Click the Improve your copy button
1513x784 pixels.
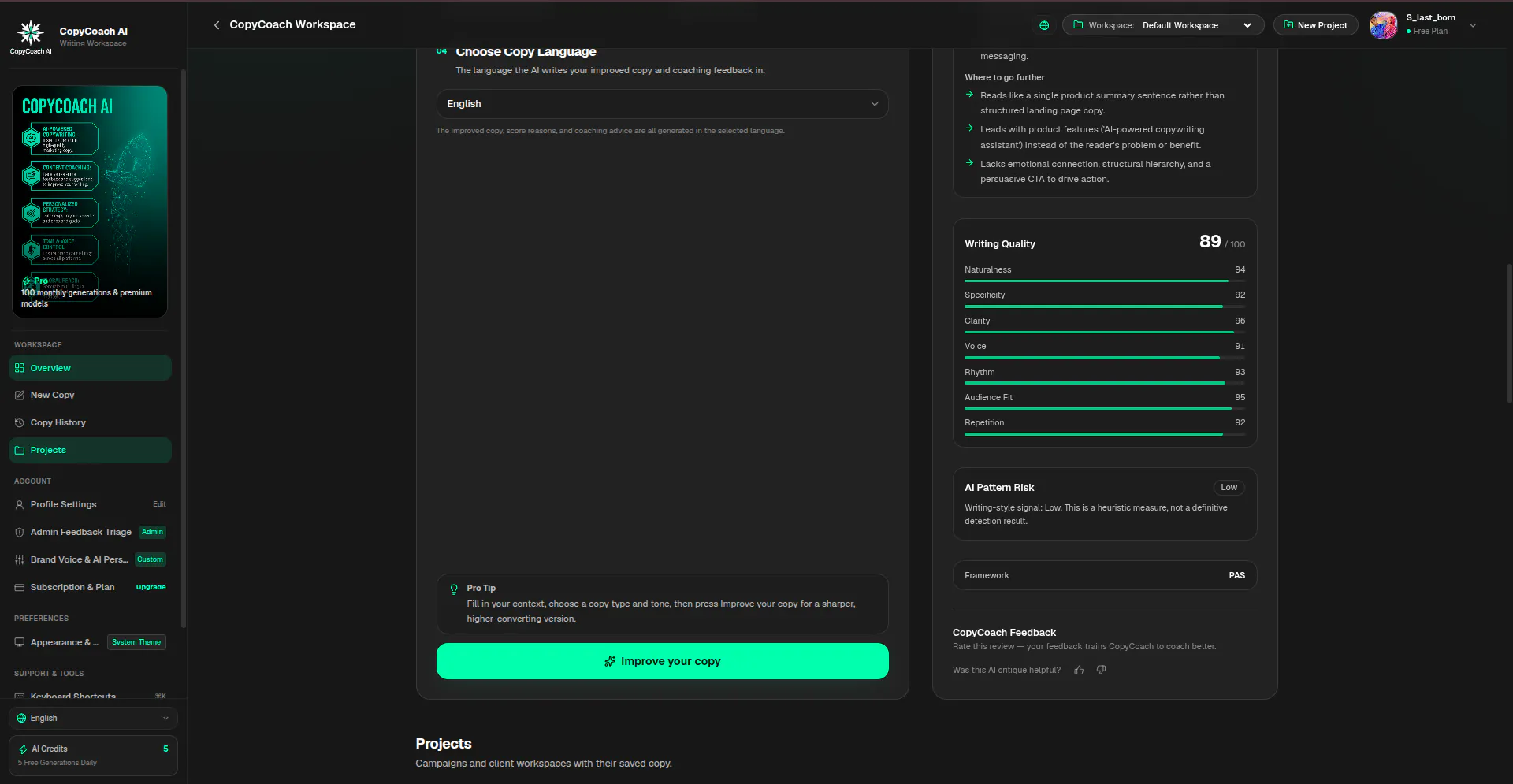[662, 661]
